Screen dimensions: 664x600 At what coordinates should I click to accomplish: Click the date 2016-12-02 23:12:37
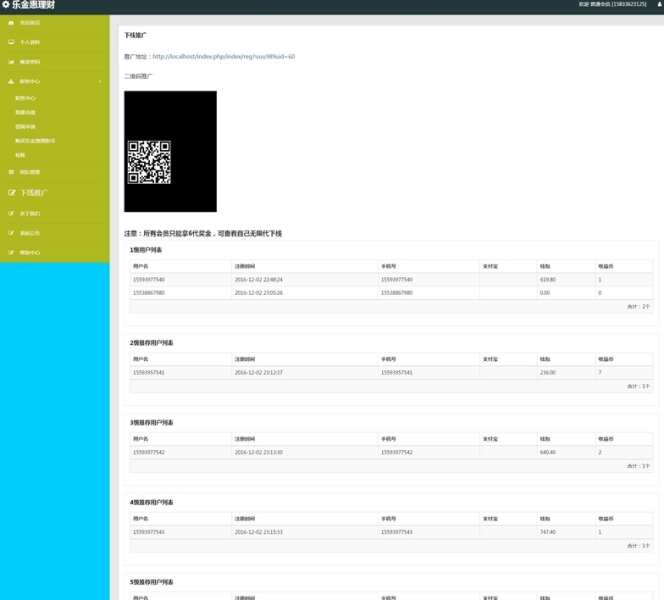pyautogui.click(x=259, y=373)
